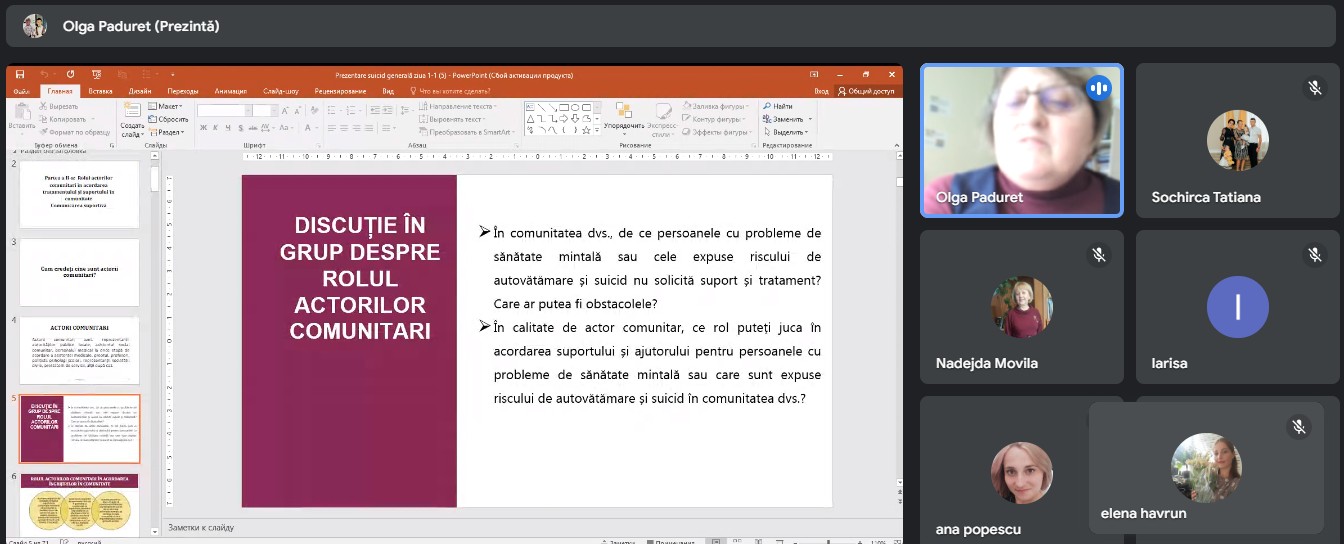This screenshot has width=1344, height=544.
Task: Click the Создать слайд icon
Action: [x=131, y=112]
